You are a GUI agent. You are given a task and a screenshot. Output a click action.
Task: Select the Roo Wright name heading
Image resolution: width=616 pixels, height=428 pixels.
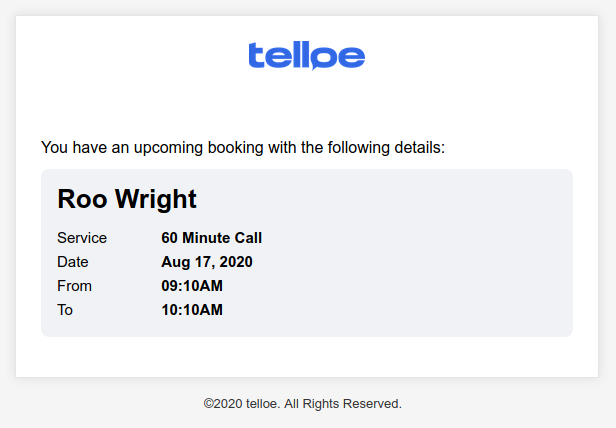(126, 199)
